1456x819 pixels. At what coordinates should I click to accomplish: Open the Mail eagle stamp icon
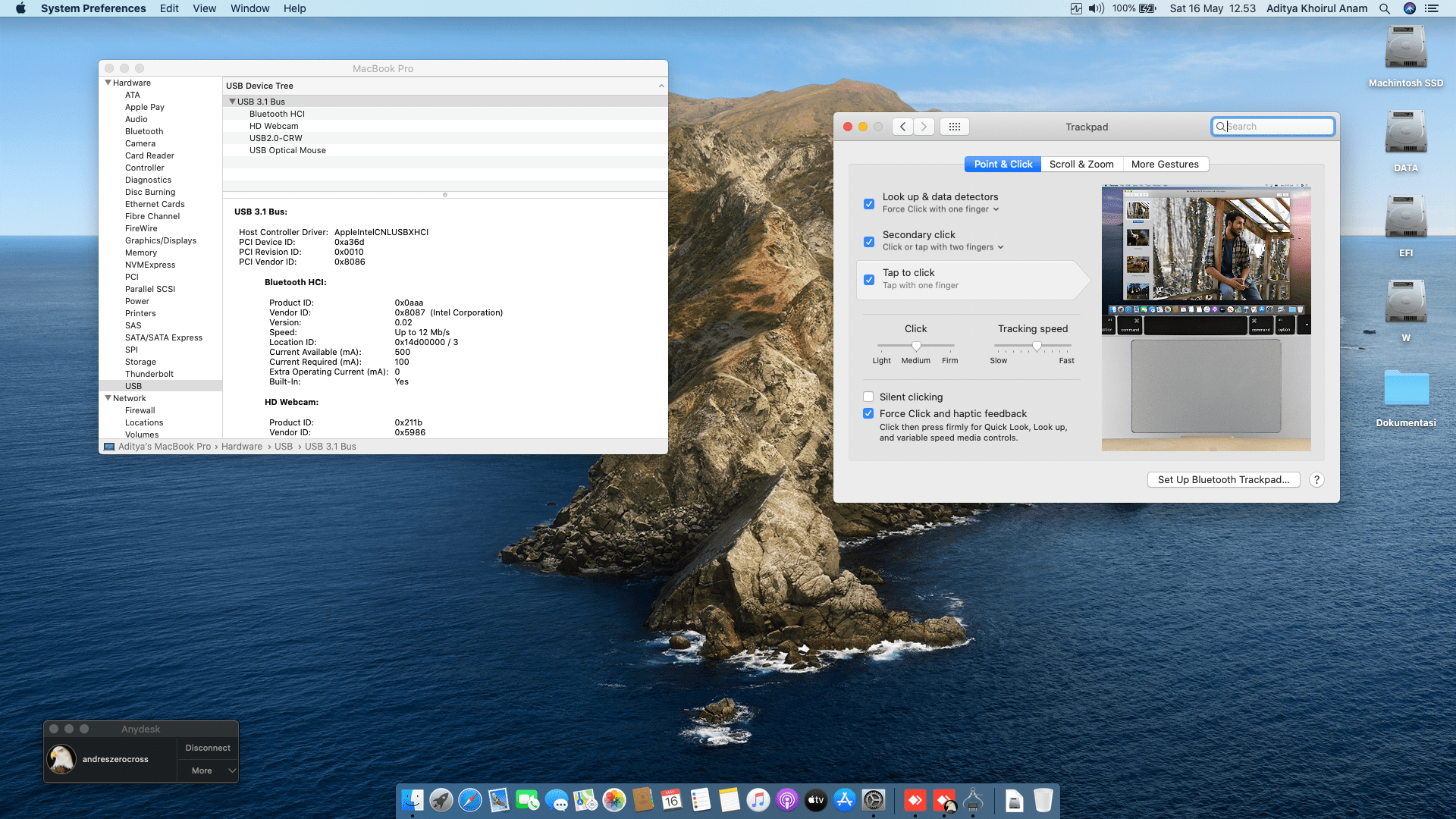(x=499, y=800)
